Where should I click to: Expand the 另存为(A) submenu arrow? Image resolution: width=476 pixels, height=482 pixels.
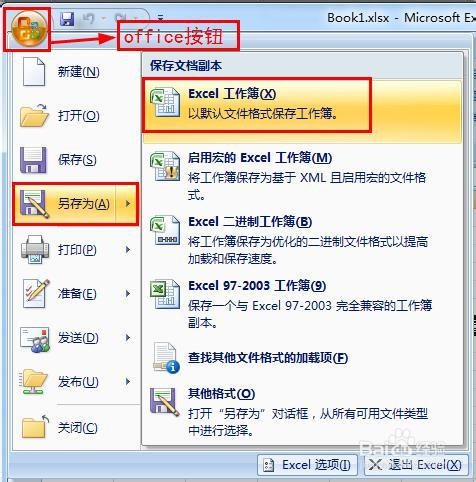tap(128, 204)
